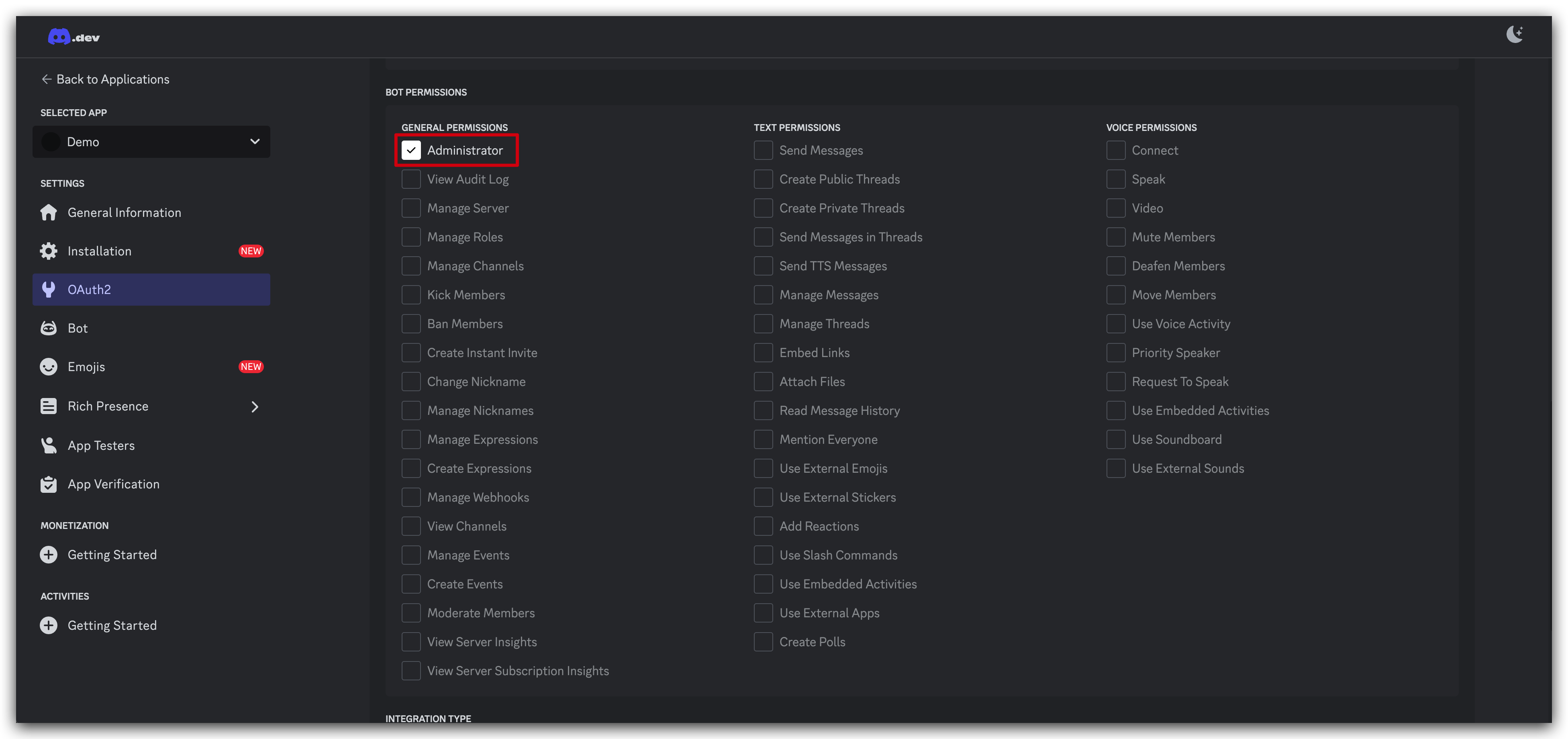1568x739 pixels.
Task: Open the Discord .dev logo home
Action: coord(73,37)
